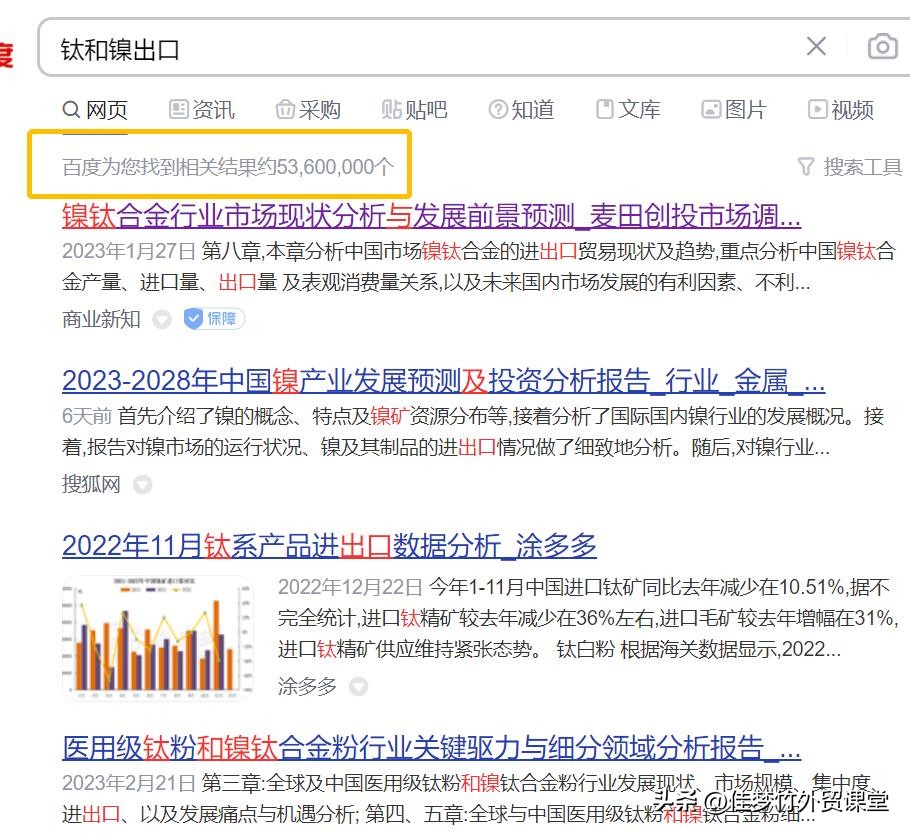This screenshot has width=910, height=834.
Task: Click the camera icon for image search
Action: click(883, 46)
